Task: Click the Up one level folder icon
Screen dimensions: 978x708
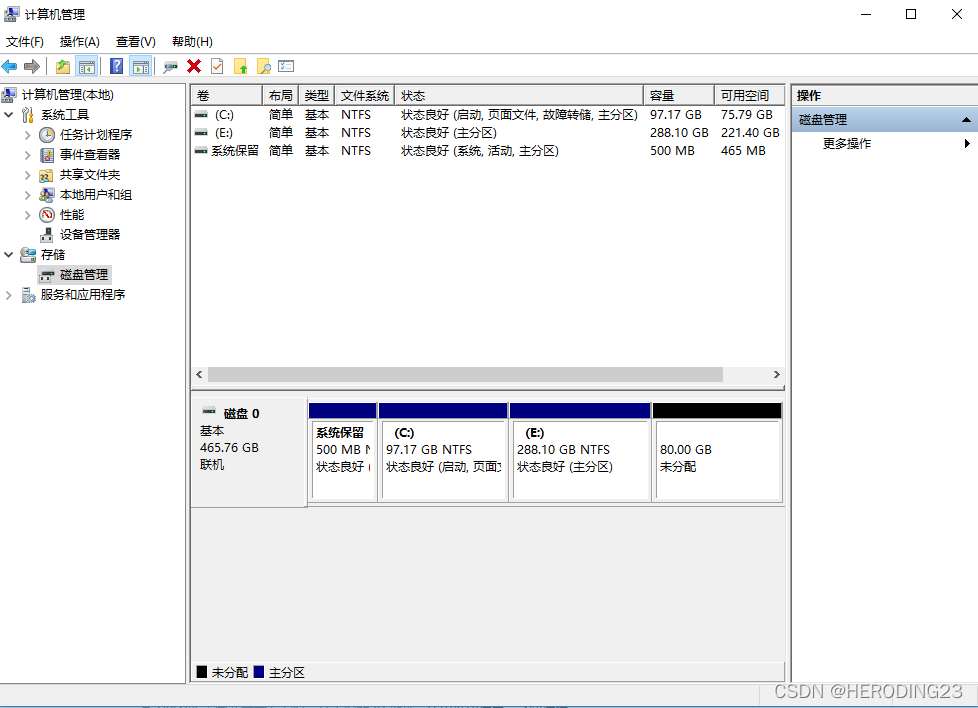Action: (63, 66)
